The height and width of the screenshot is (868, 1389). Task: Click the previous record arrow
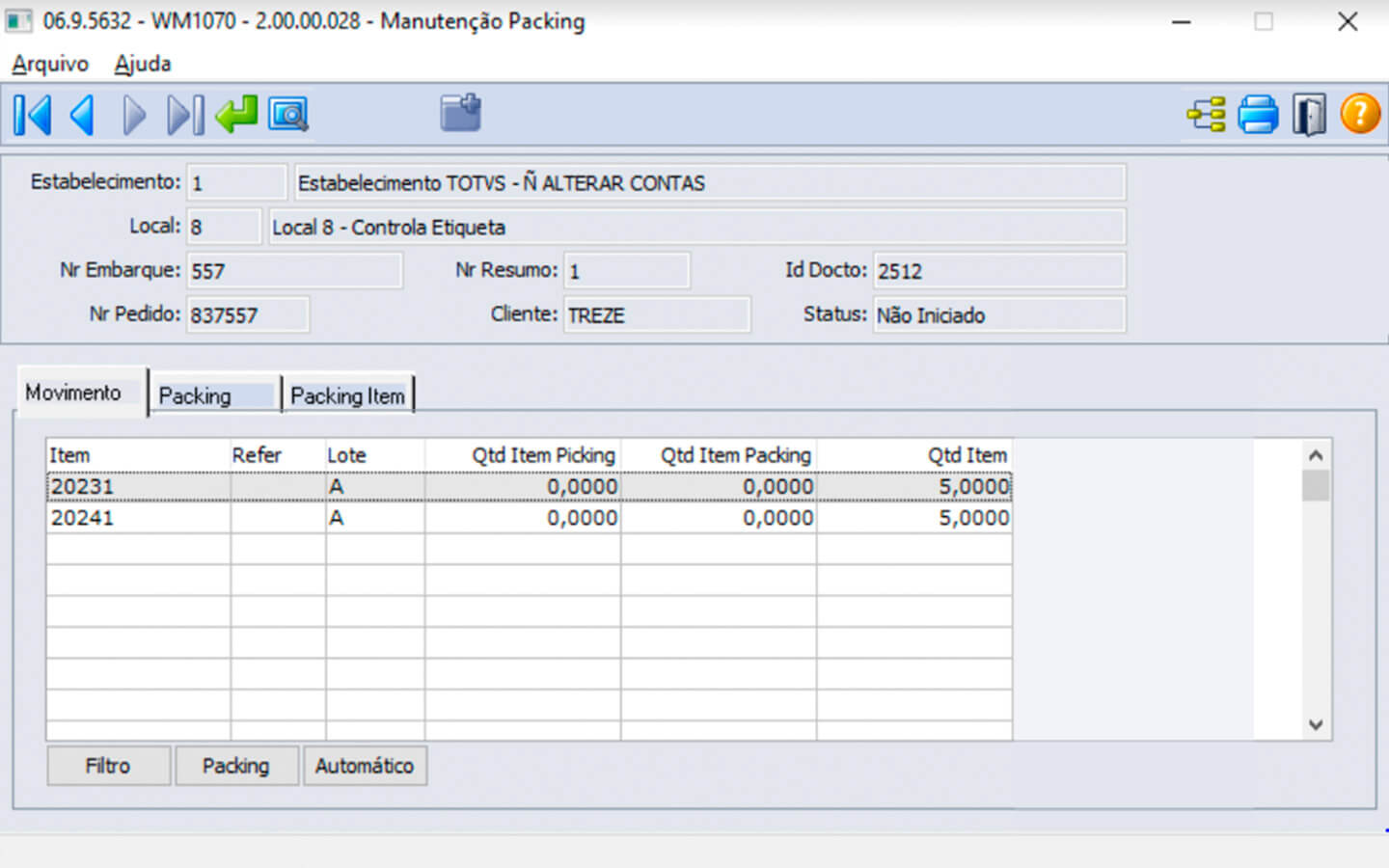pos(83,116)
